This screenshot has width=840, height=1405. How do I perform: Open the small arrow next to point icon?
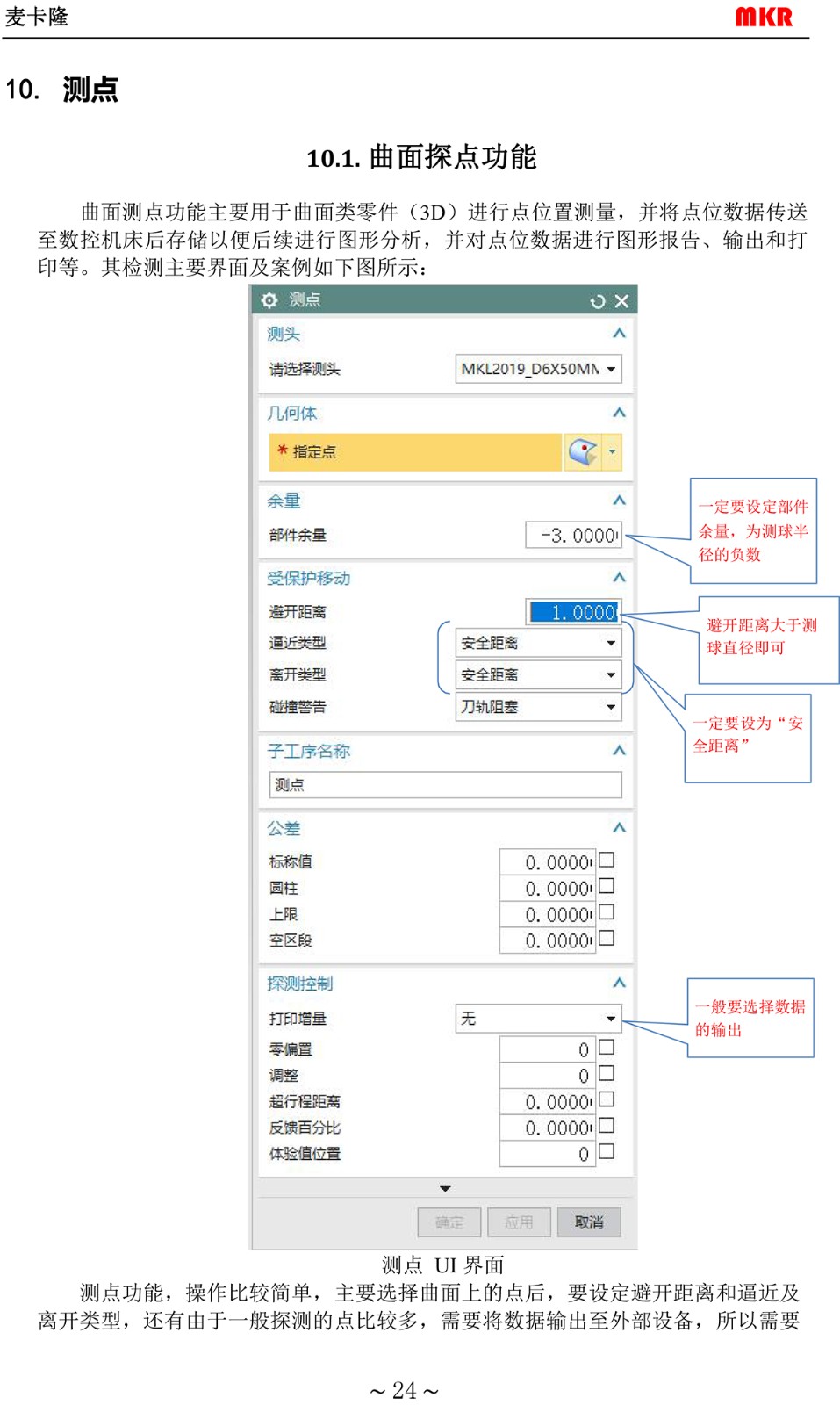tap(613, 452)
